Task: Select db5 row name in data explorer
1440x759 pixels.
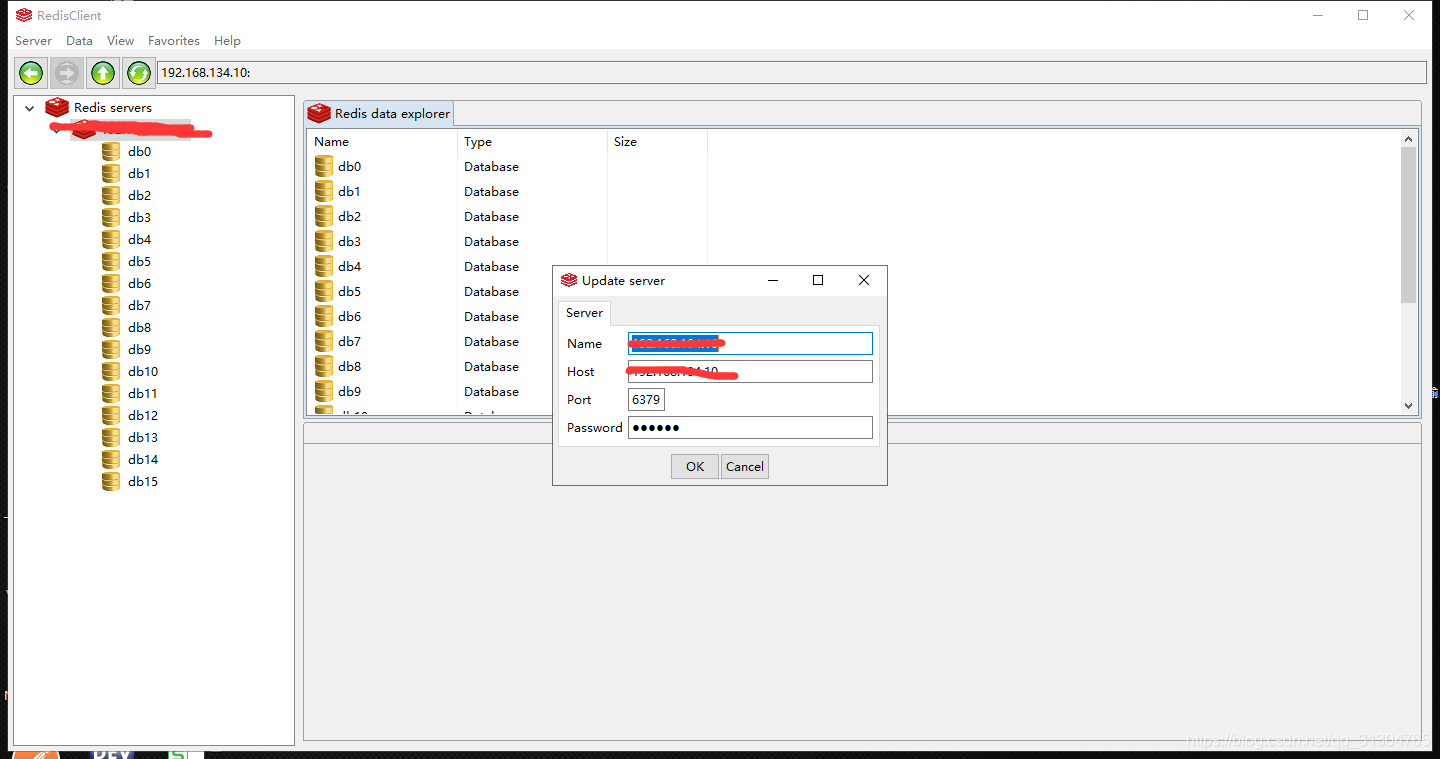Action: point(349,292)
